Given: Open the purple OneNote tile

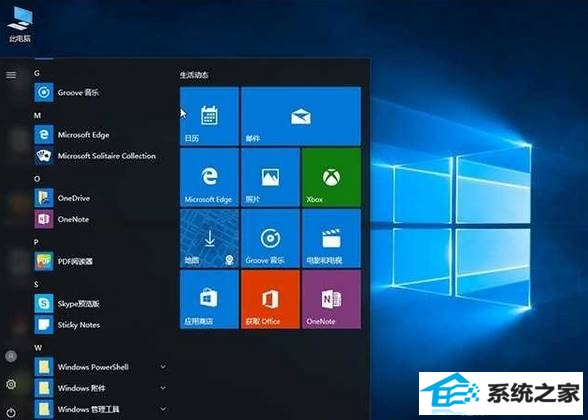Looking at the screenshot, I should point(332,299).
